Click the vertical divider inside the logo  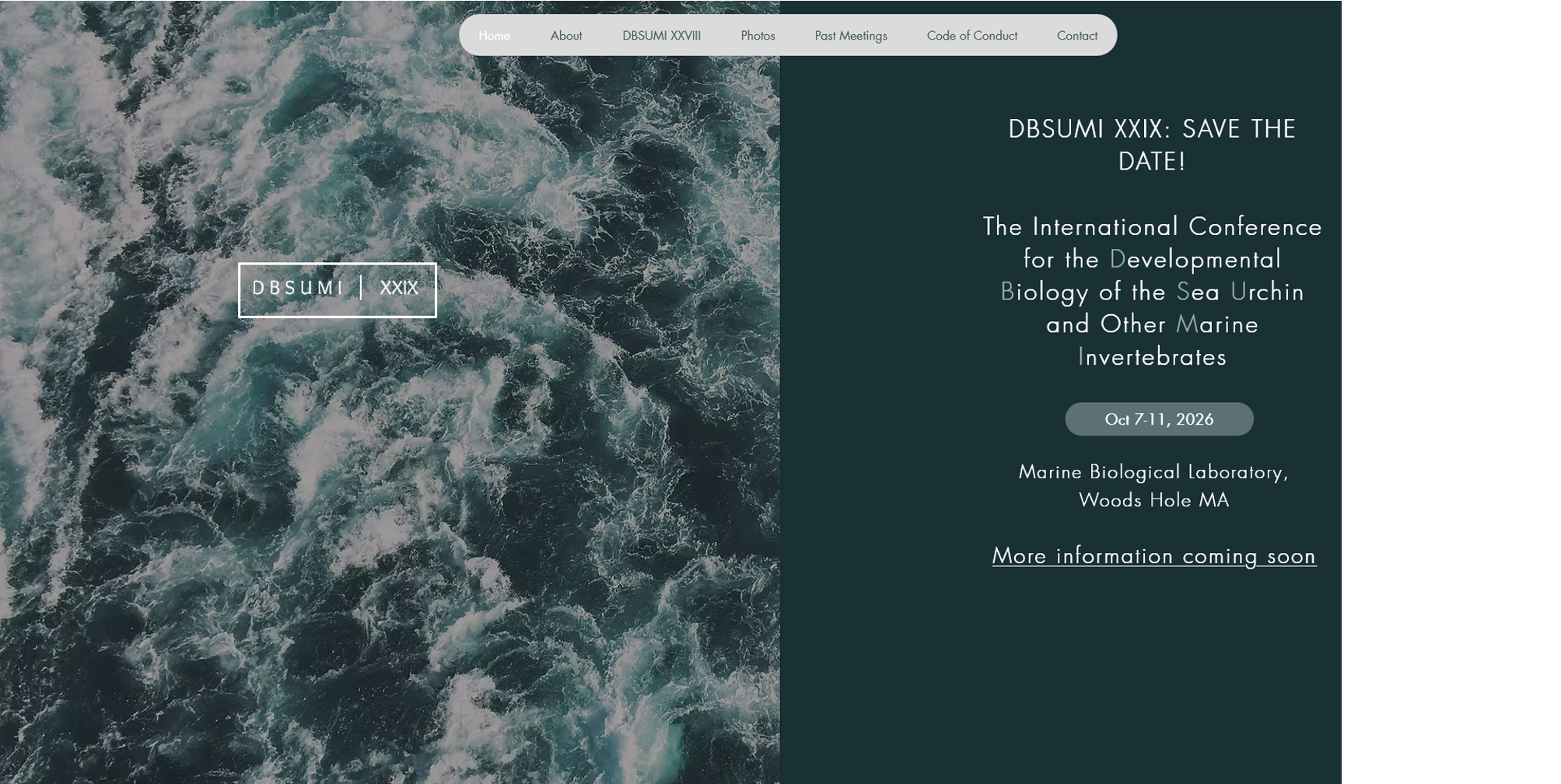coord(361,288)
